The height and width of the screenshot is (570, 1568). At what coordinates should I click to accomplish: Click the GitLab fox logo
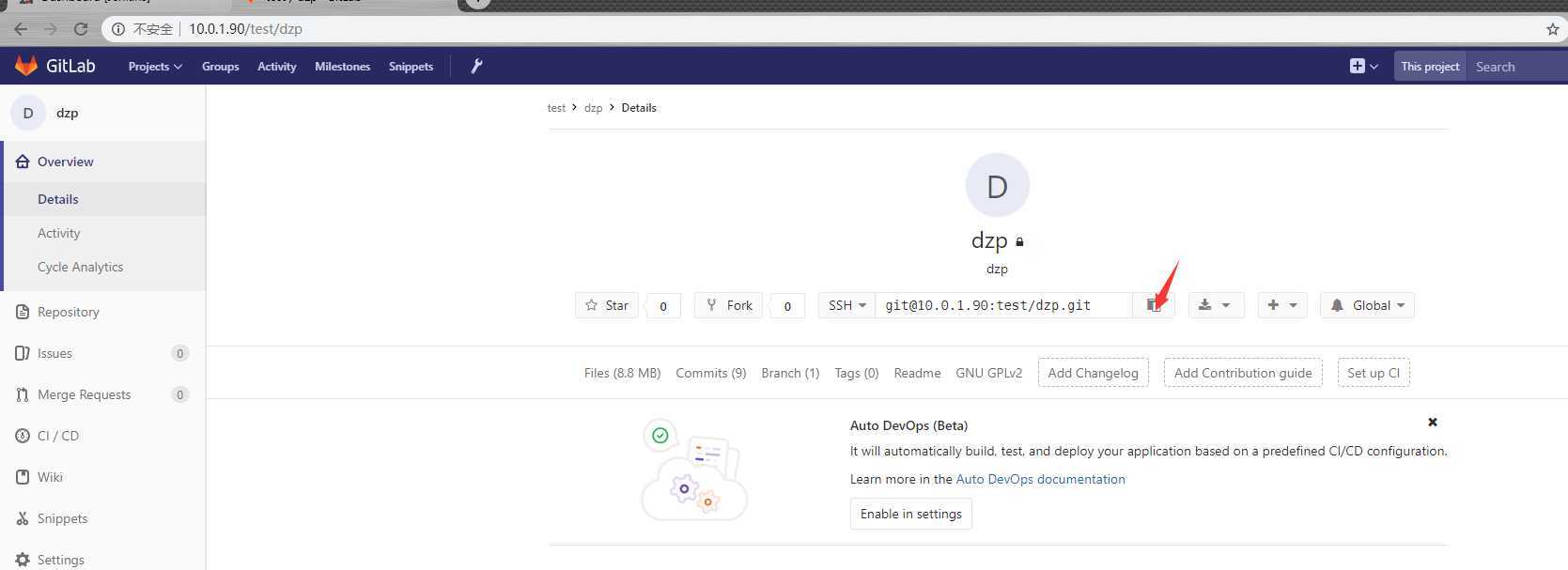(26, 66)
